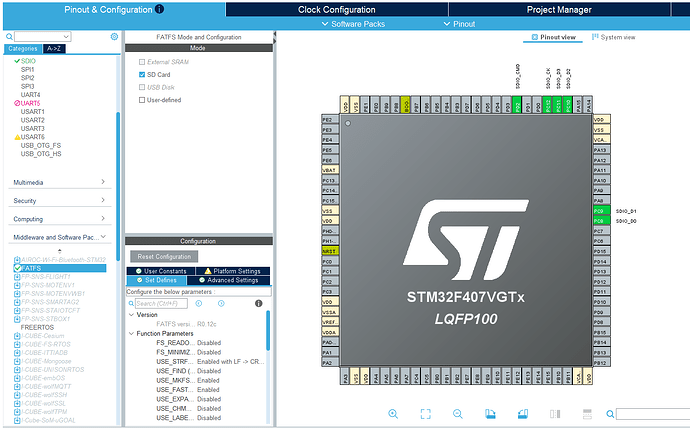Open the Pinout dropdown menu

[459, 24]
